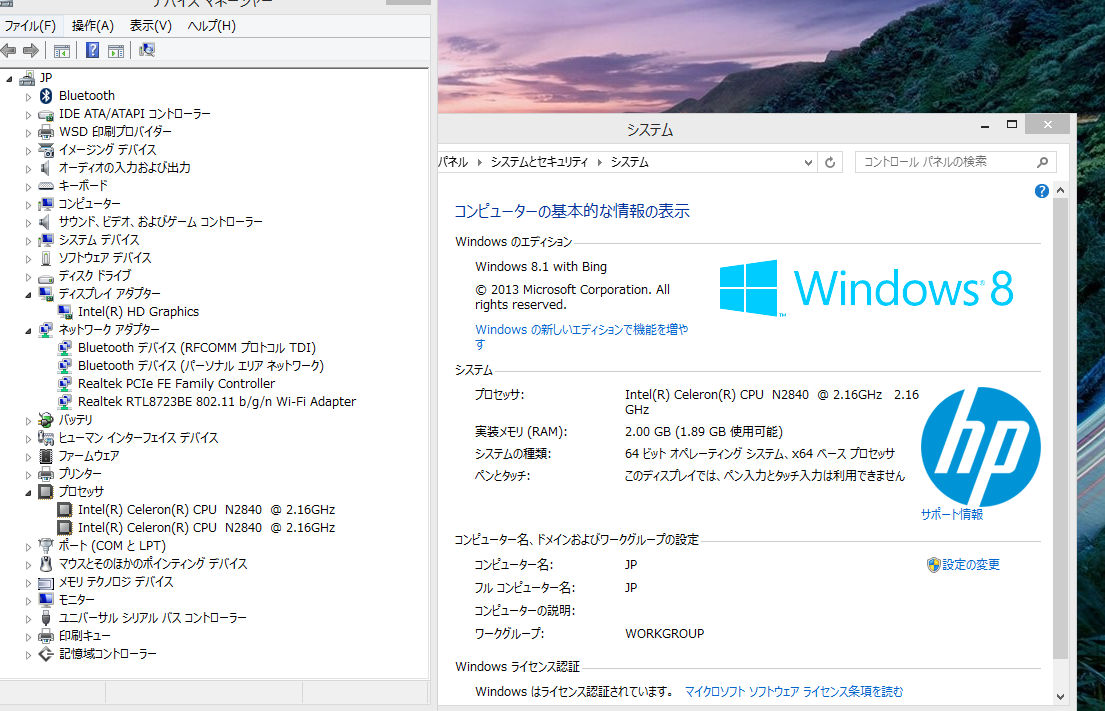Open the サポート情報 link

951,514
